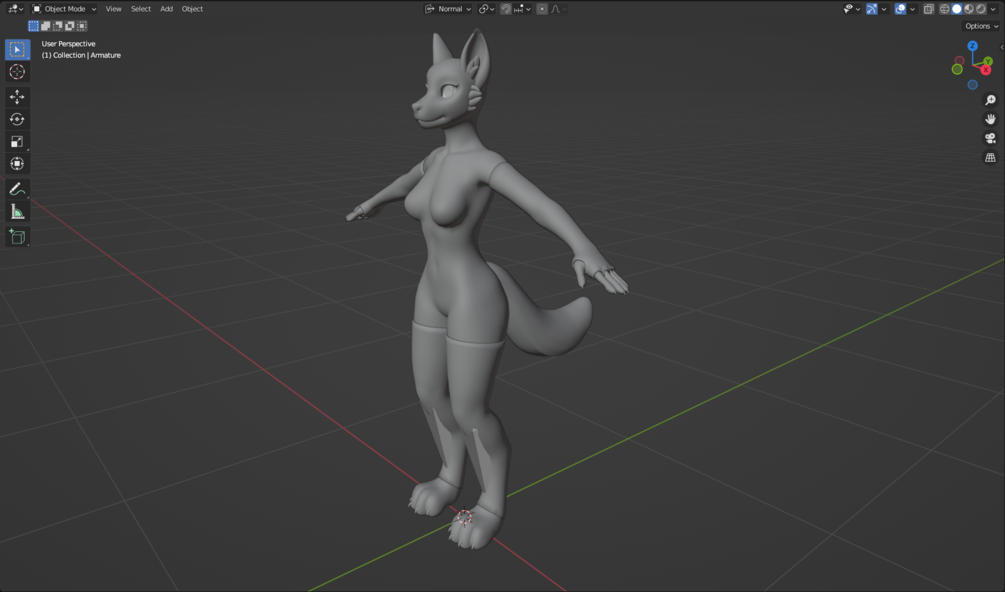Open the View menu

coord(113,9)
